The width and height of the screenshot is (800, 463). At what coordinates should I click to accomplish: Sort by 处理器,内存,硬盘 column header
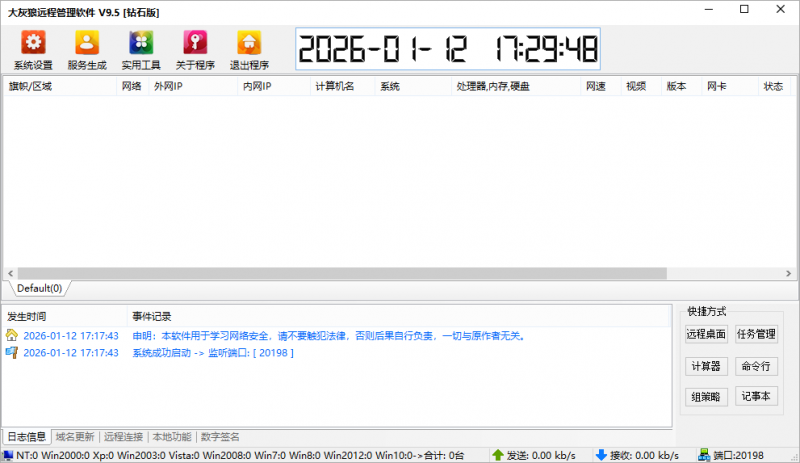516,86
